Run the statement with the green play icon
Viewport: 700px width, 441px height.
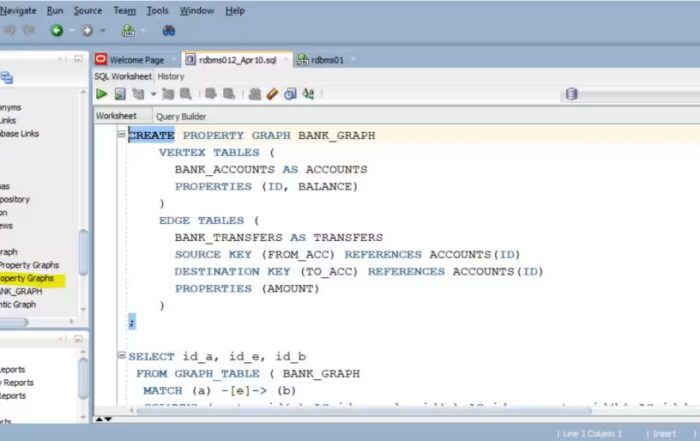pyautogui.click(x=102, y=94)
